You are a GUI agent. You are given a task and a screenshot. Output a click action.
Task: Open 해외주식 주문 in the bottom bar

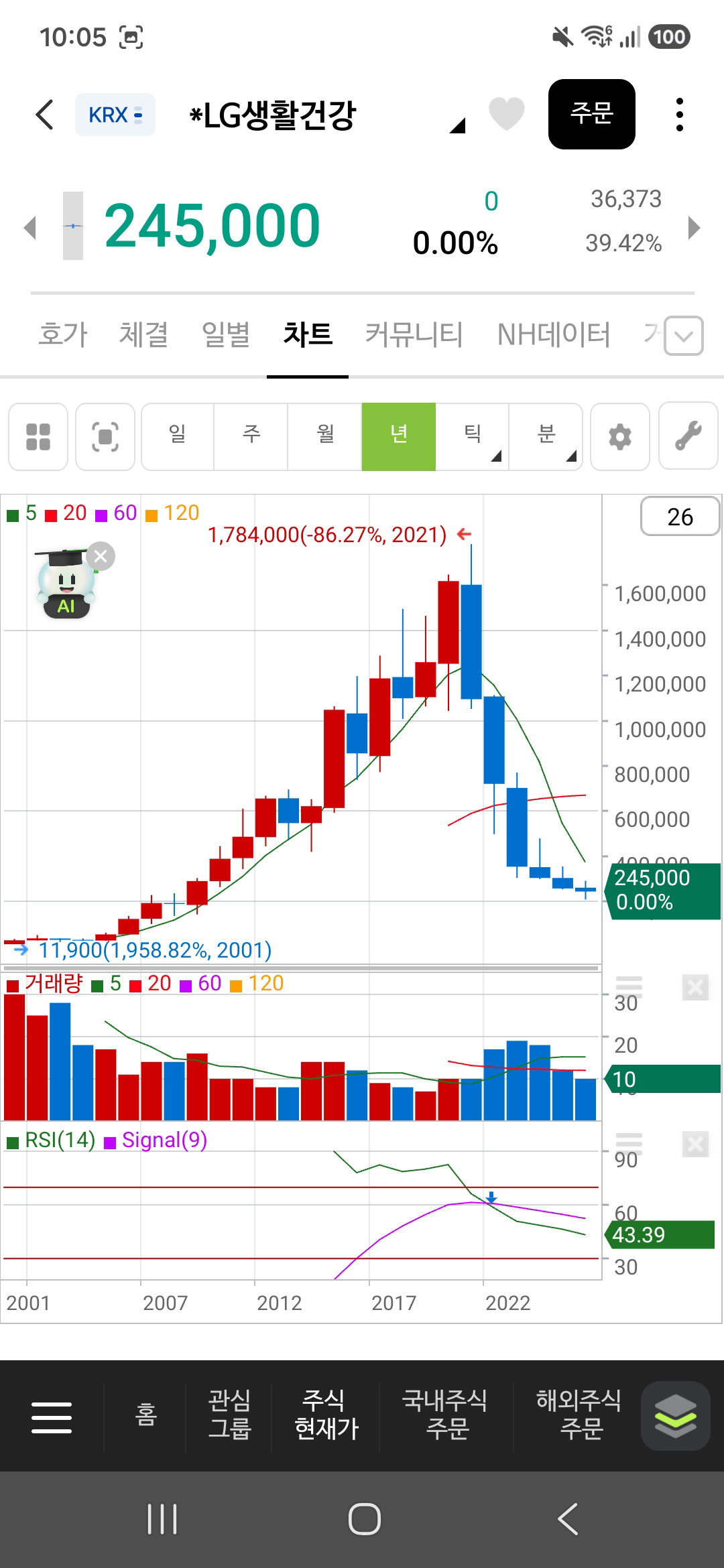(x=579, y=1415)
